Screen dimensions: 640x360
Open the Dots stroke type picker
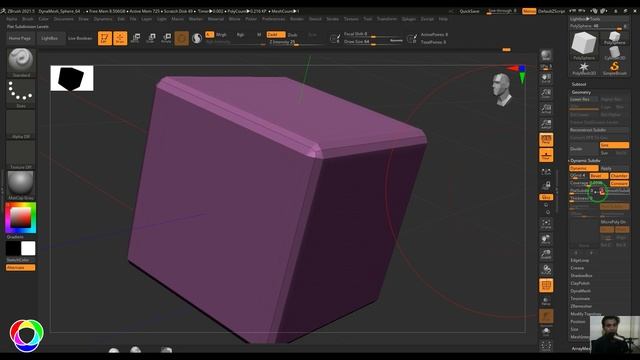(20, 92)
